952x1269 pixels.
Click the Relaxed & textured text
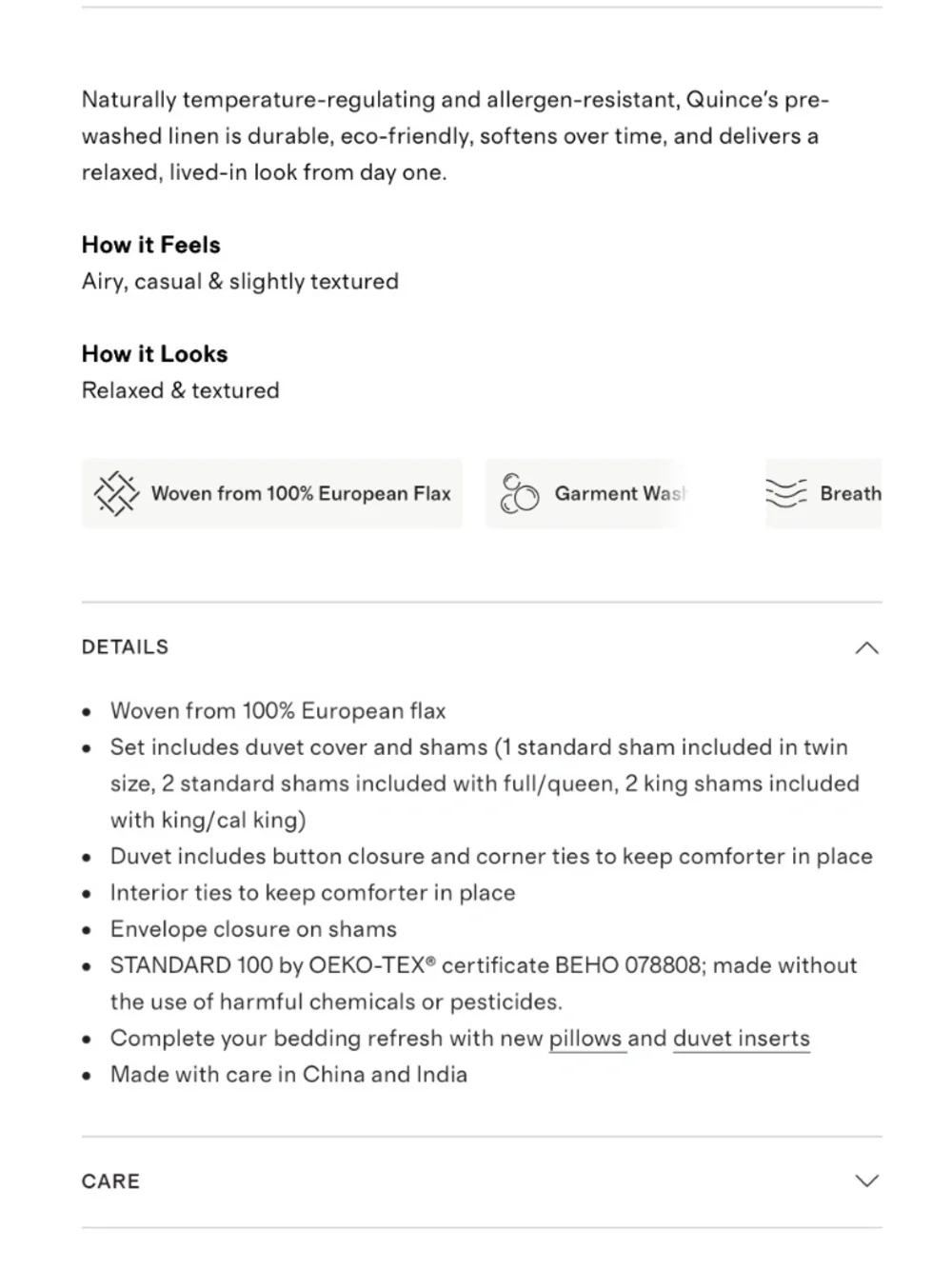(181, 390)
